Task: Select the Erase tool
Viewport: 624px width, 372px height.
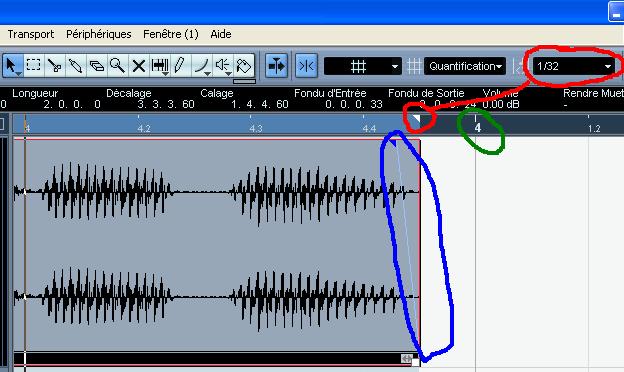Action: click(97, 66)
